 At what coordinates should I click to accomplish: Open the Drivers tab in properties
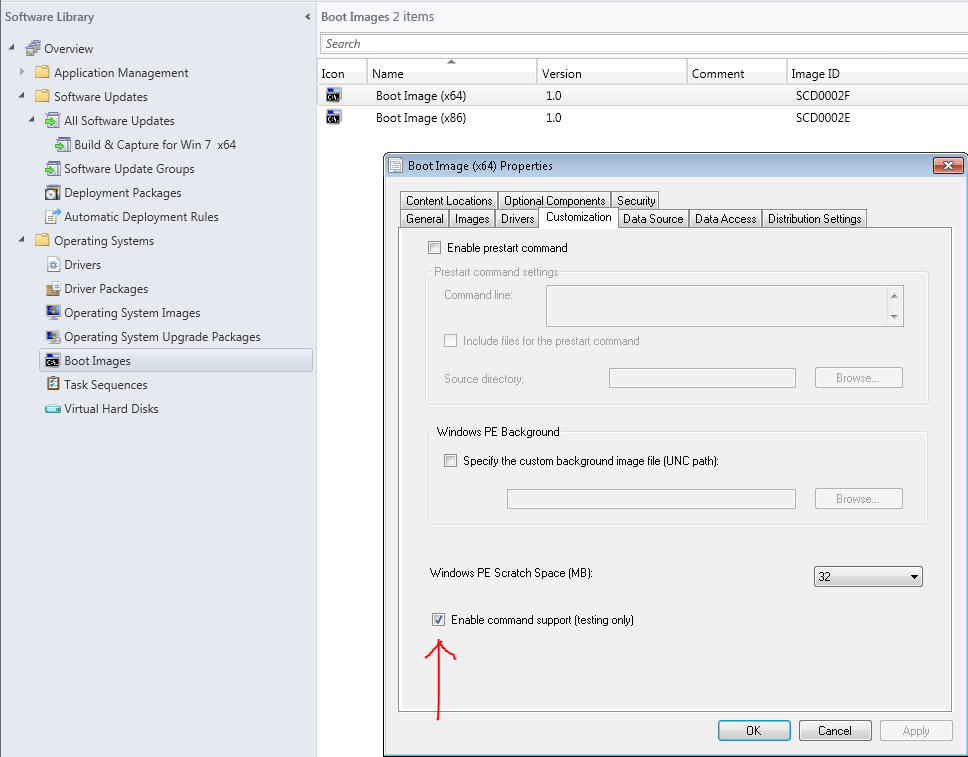click(x=517, y=219)
